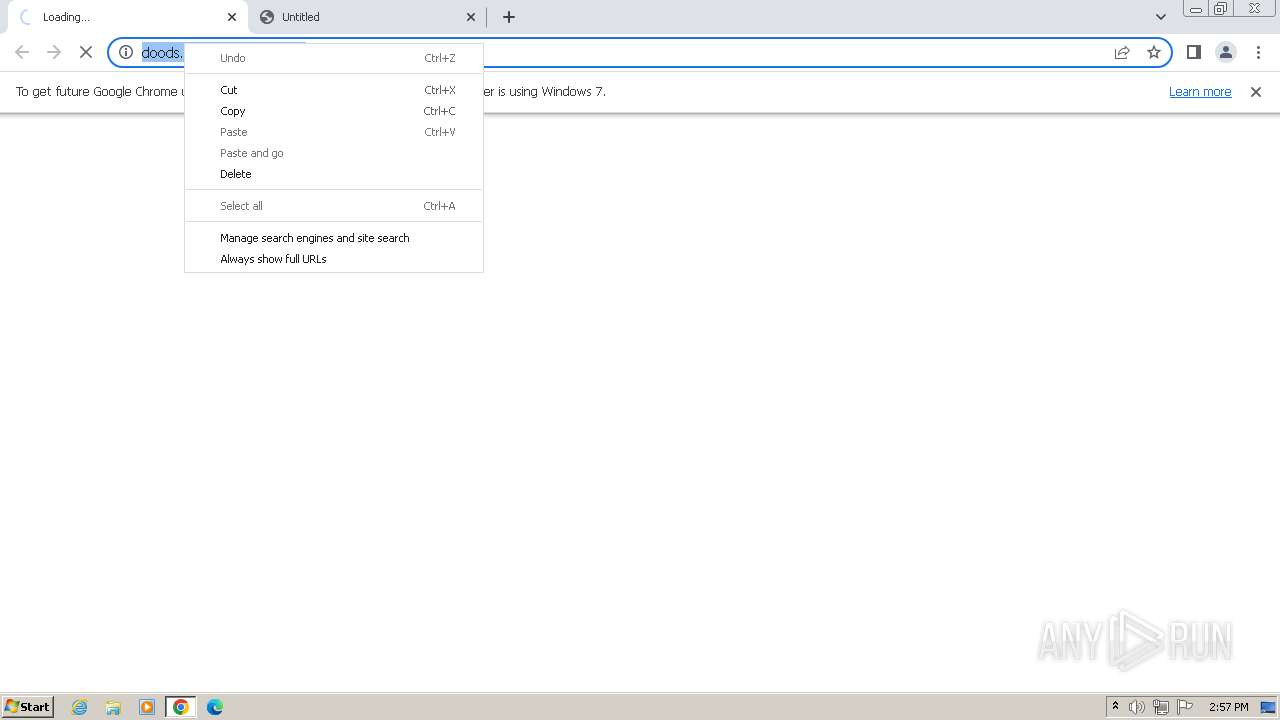
Task: Bookmark this tab with the star
Action: click(1154, 52)
